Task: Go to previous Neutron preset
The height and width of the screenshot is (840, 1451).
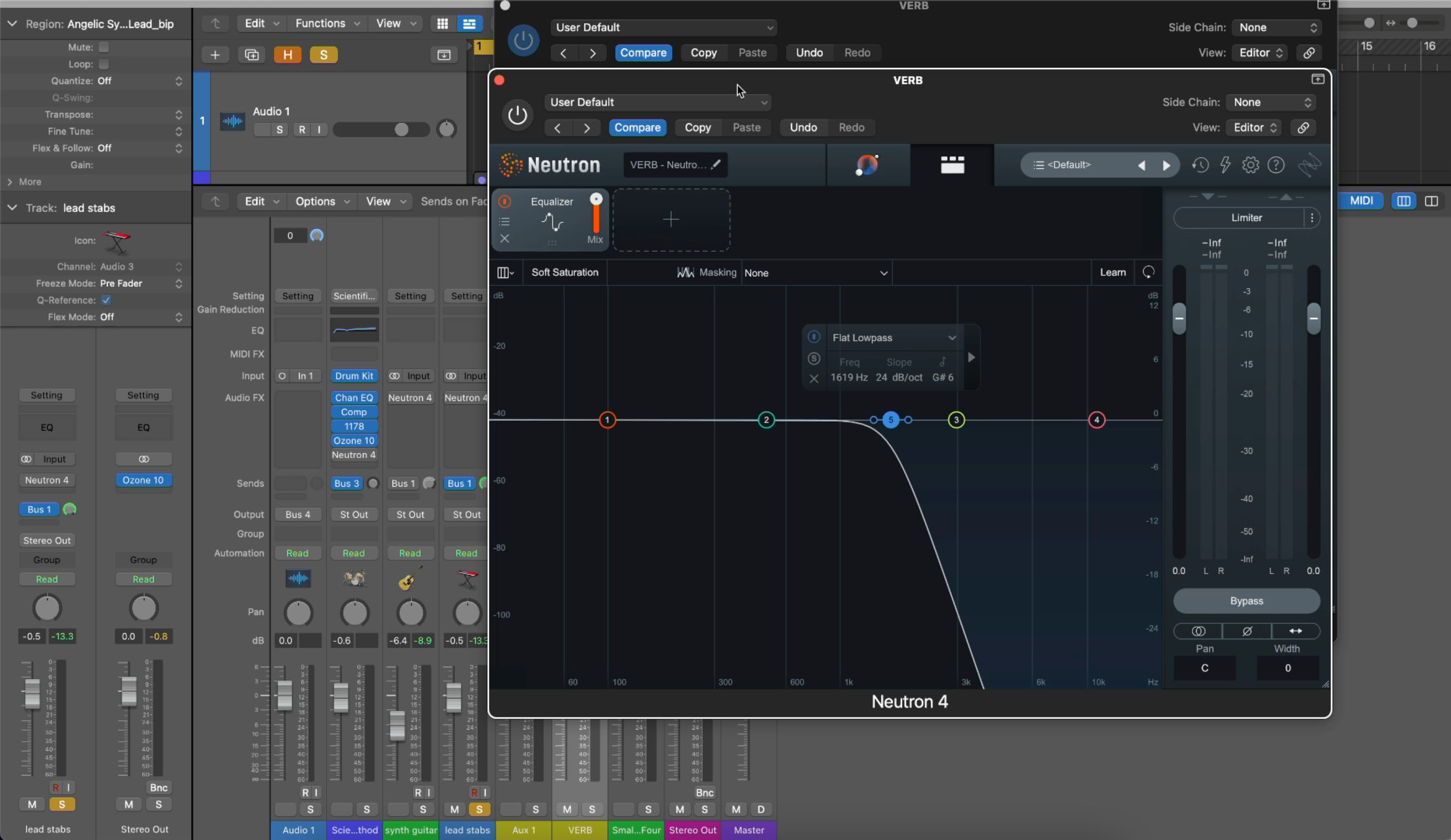Action: click(1141, 165)
